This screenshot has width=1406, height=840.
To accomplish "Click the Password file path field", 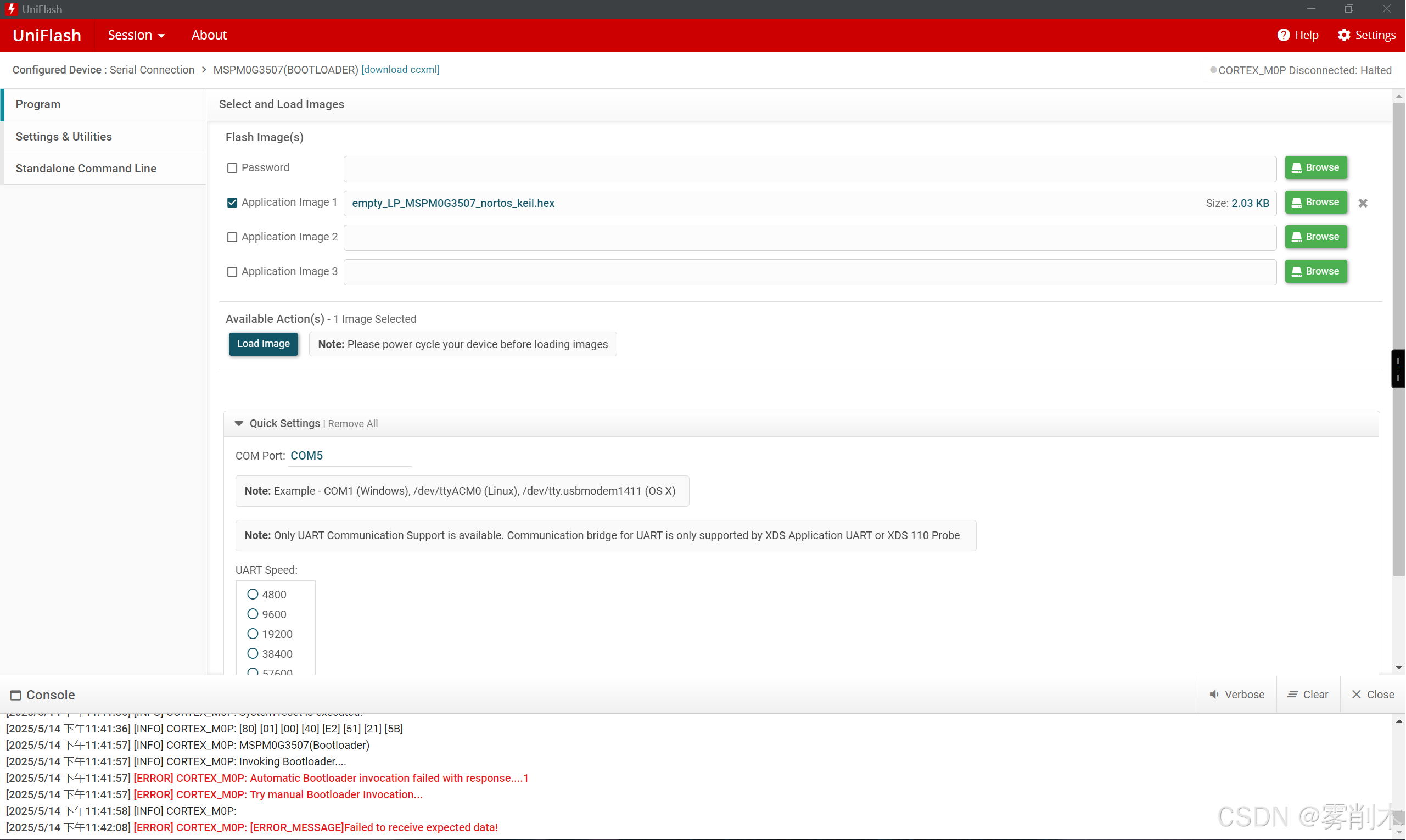I will [810, 169].
